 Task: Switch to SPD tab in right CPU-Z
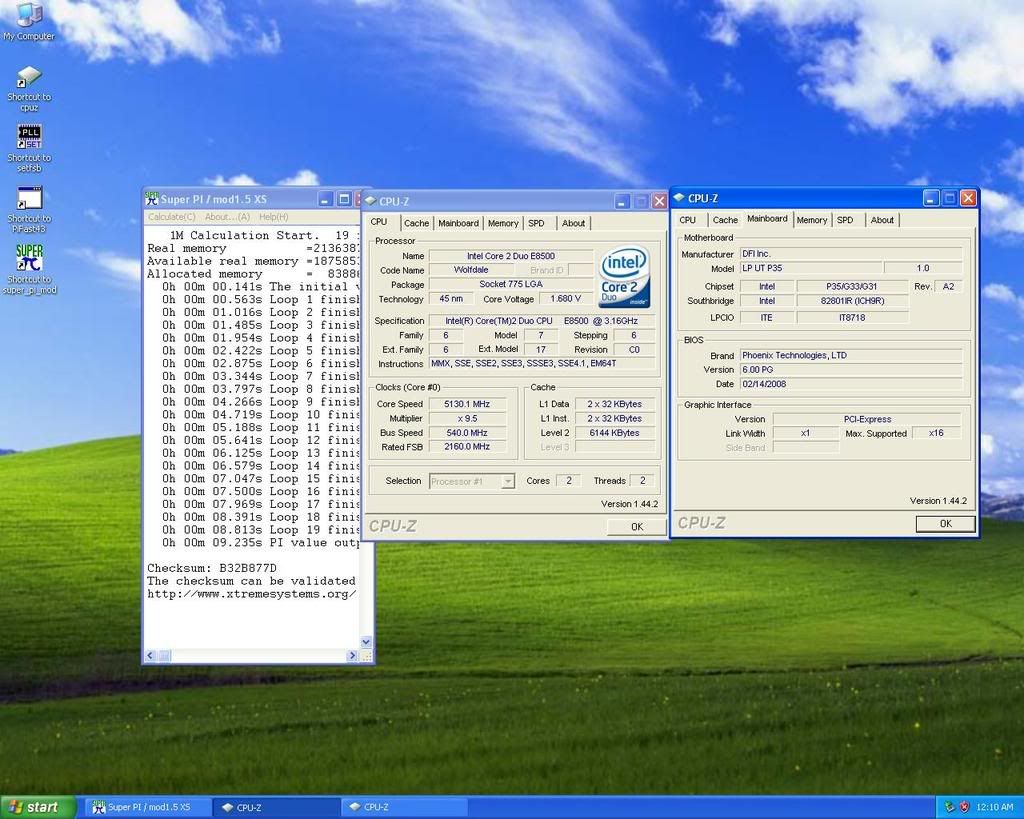click(845, 220)
